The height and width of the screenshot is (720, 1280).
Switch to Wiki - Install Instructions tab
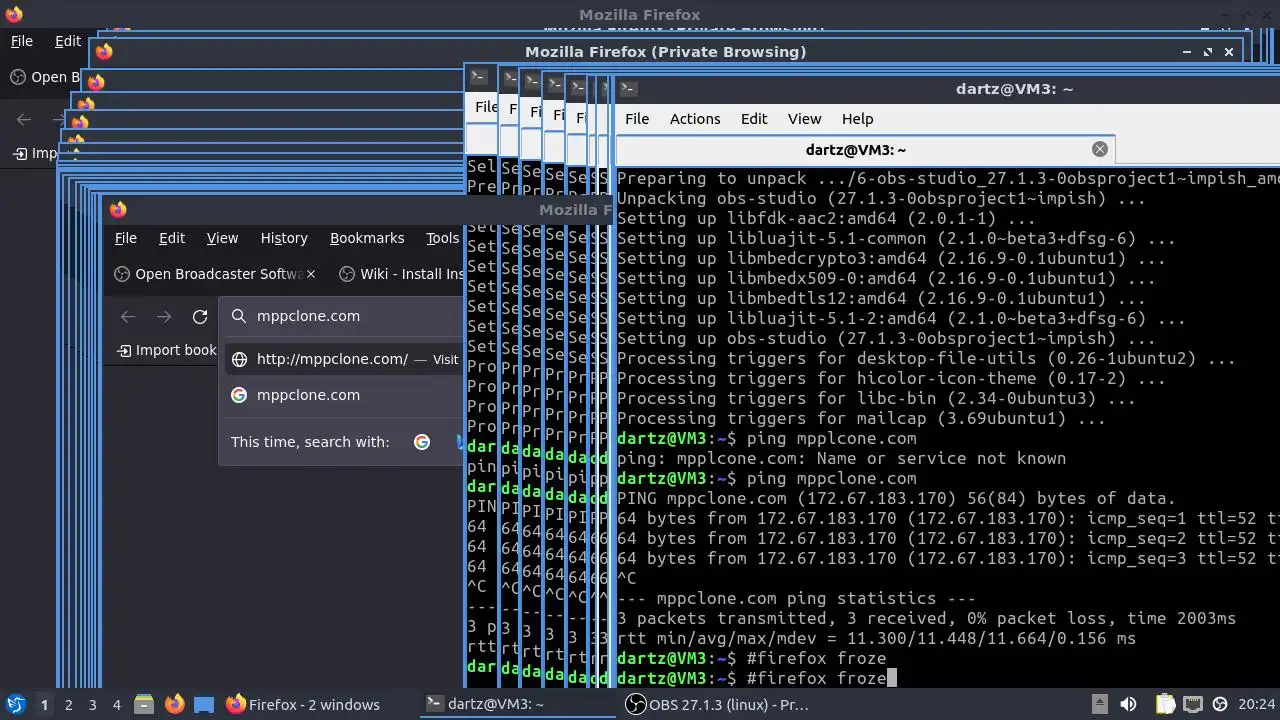(x=400, y=274)
